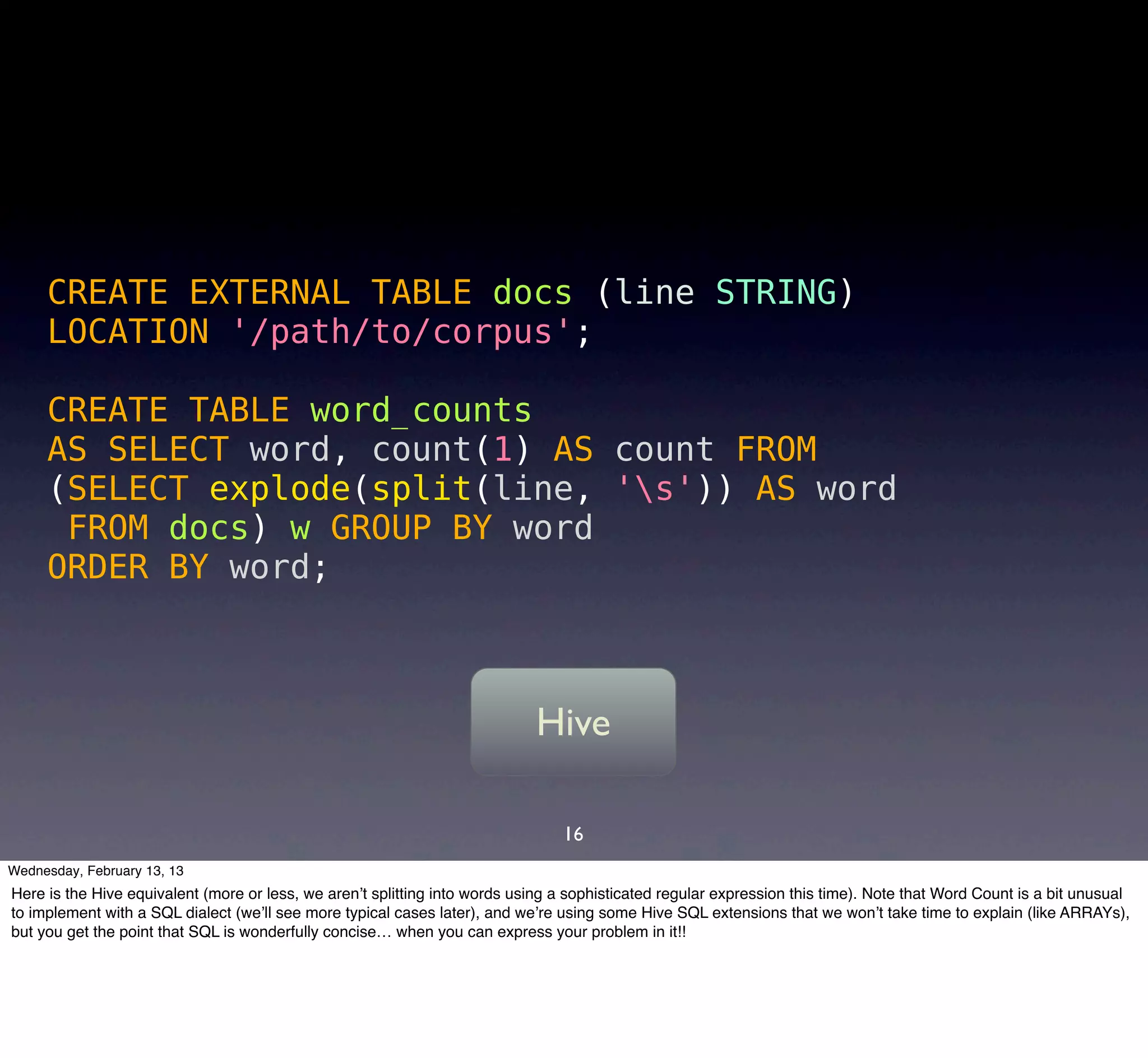The height and width of the screenshot is (1058, 1148).
Task: Click the Hive label button
Action: (x=573, y=721)
